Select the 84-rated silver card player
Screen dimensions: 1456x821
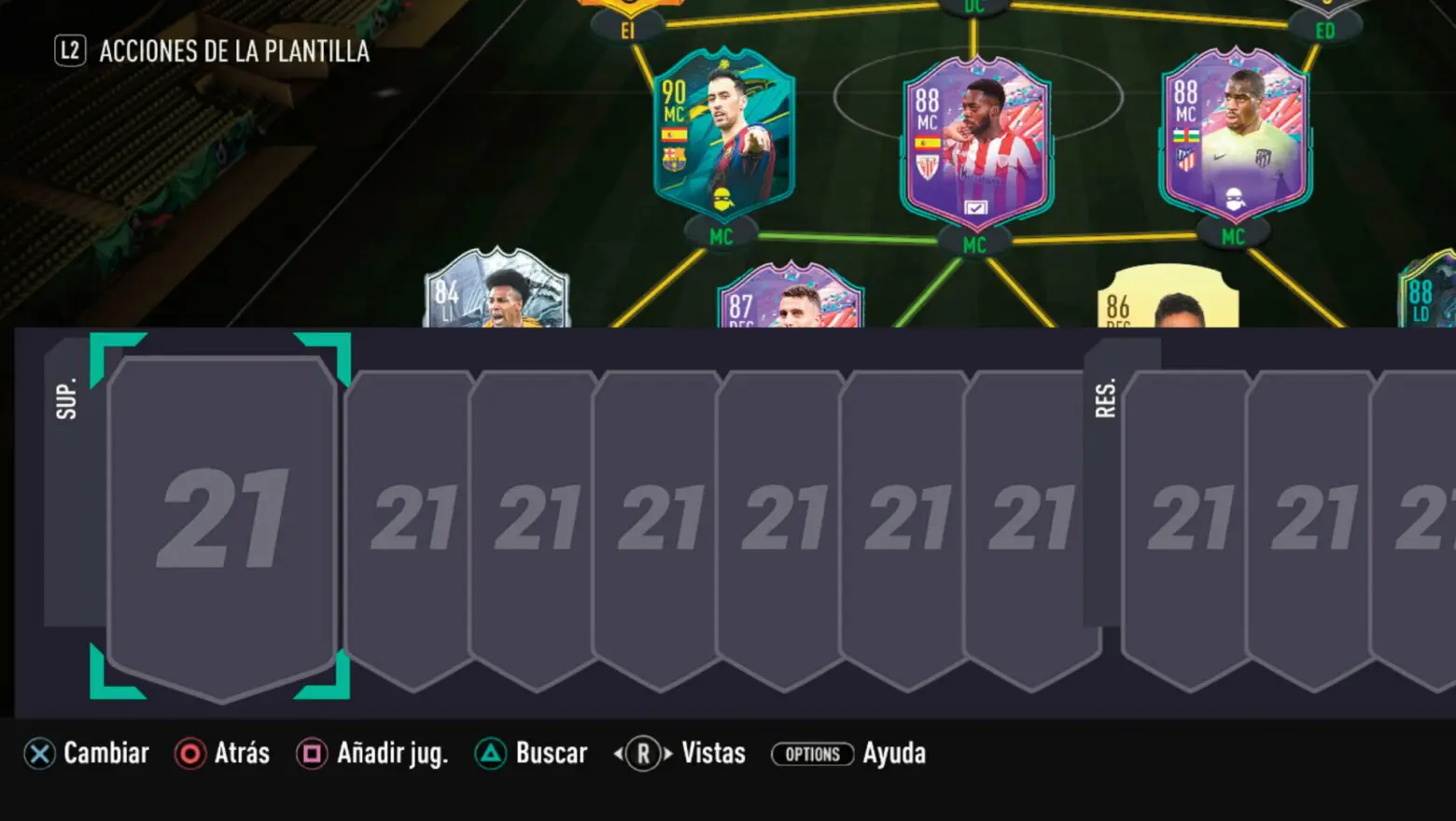point(497,287)
